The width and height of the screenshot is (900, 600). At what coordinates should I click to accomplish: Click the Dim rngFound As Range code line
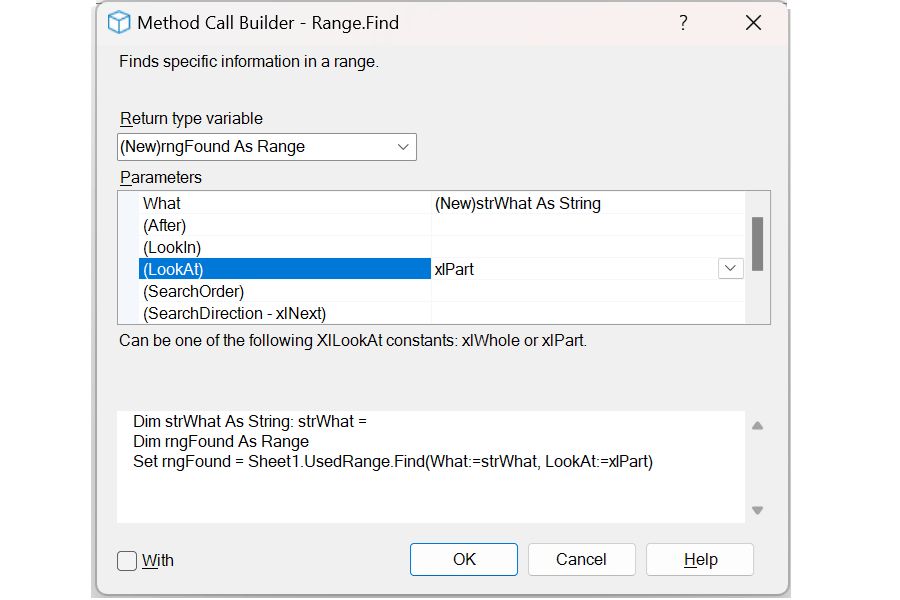pyautogui.click(x=221, y=442)
